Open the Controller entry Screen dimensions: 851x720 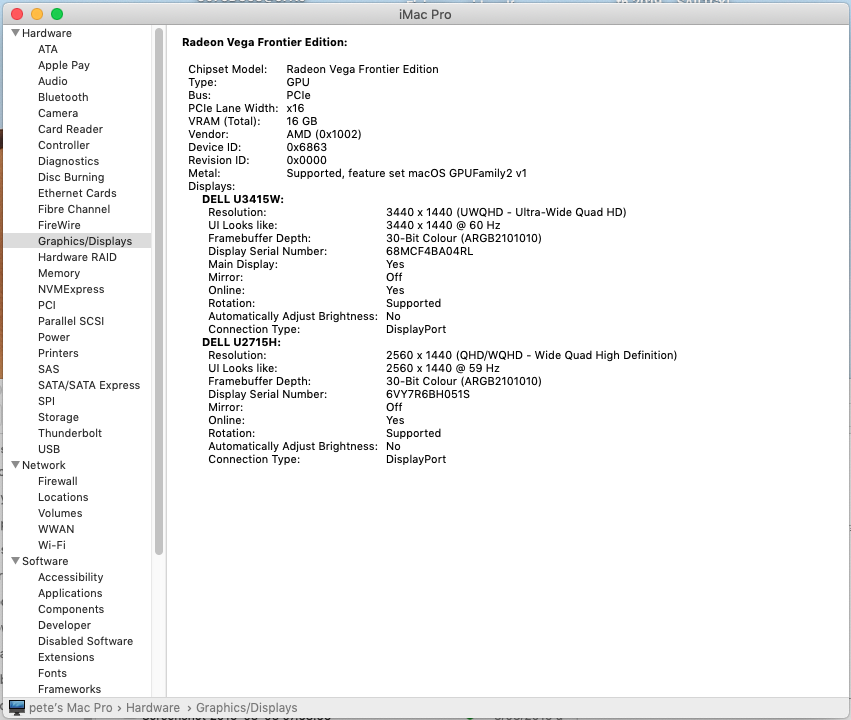tap(63, 145)
